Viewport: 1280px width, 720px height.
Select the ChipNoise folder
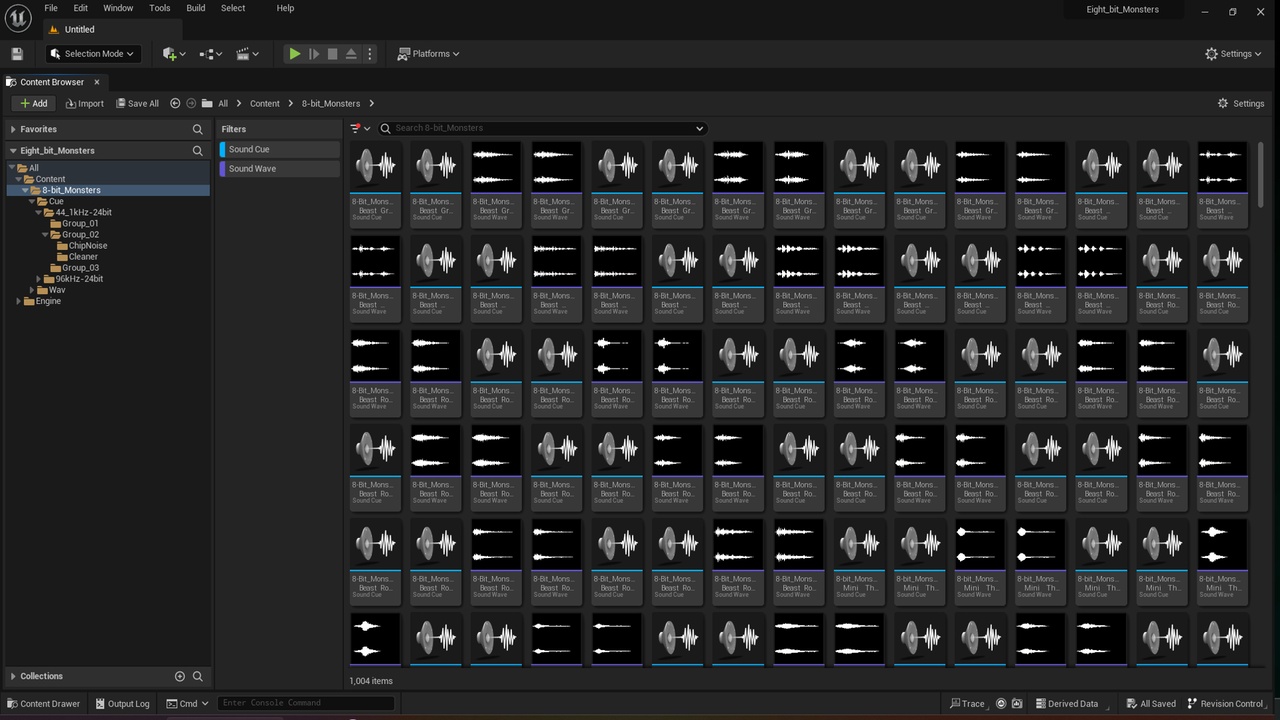click(x=88, y=246)
